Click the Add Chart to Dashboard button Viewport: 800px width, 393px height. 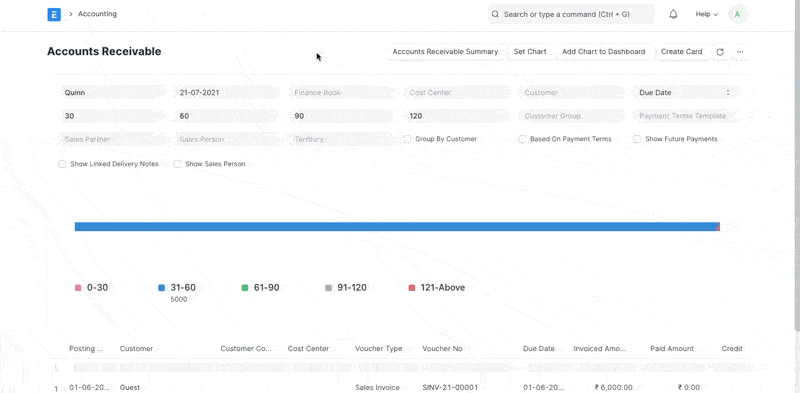(604, 52)
